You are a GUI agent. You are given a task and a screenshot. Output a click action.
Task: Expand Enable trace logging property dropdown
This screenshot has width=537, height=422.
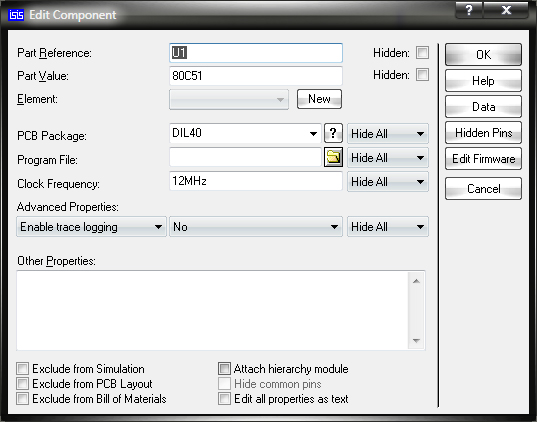pos(91,227)
